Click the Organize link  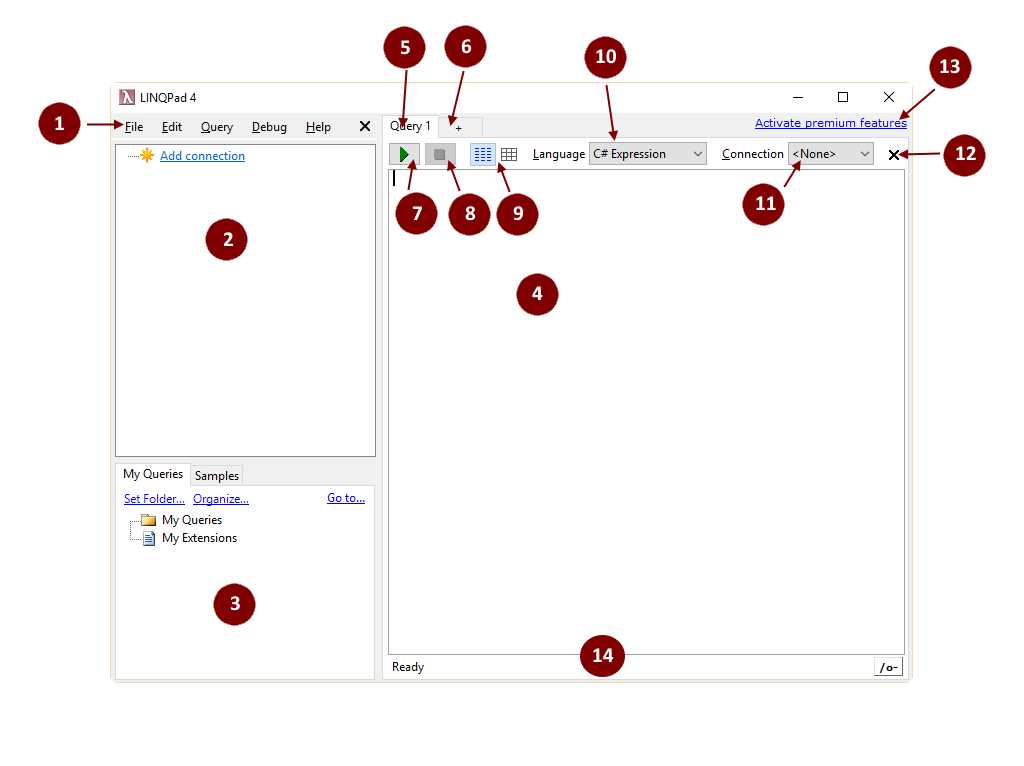tap(220, 498)
